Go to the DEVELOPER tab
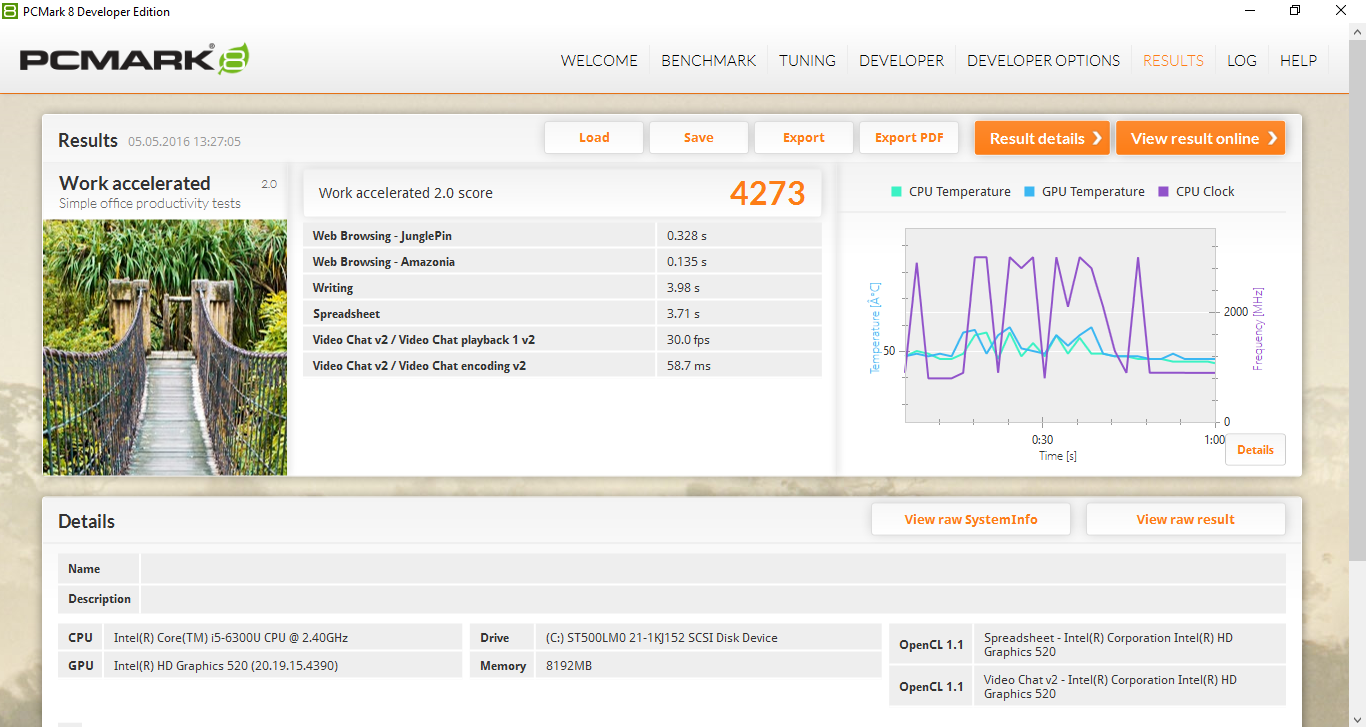Viewport: 1366px width, 727px height. coord(901,60)
